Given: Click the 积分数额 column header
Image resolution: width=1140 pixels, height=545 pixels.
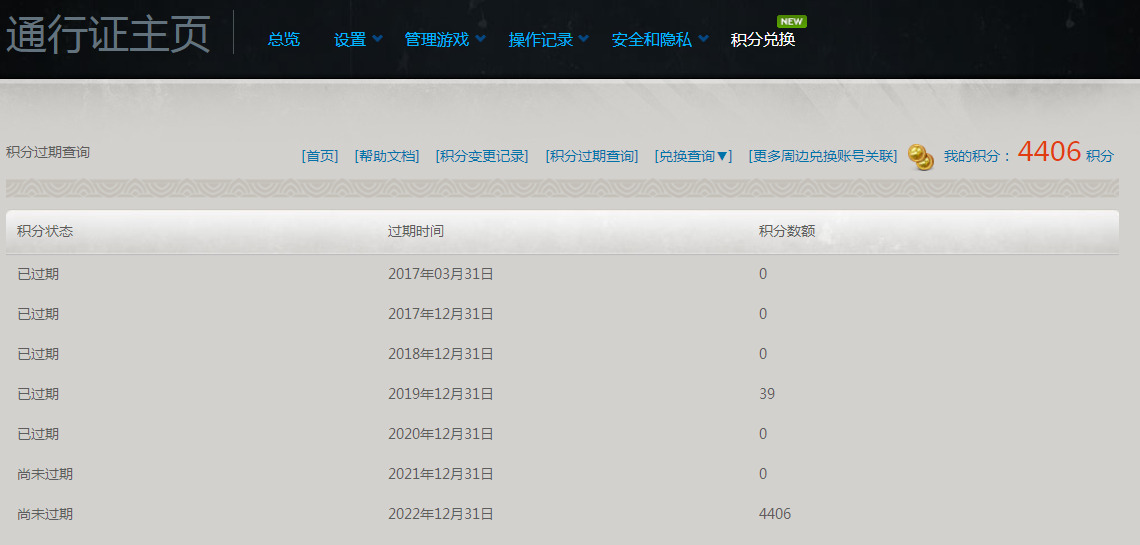Looking at the screenshot, I should click(787, 231).
